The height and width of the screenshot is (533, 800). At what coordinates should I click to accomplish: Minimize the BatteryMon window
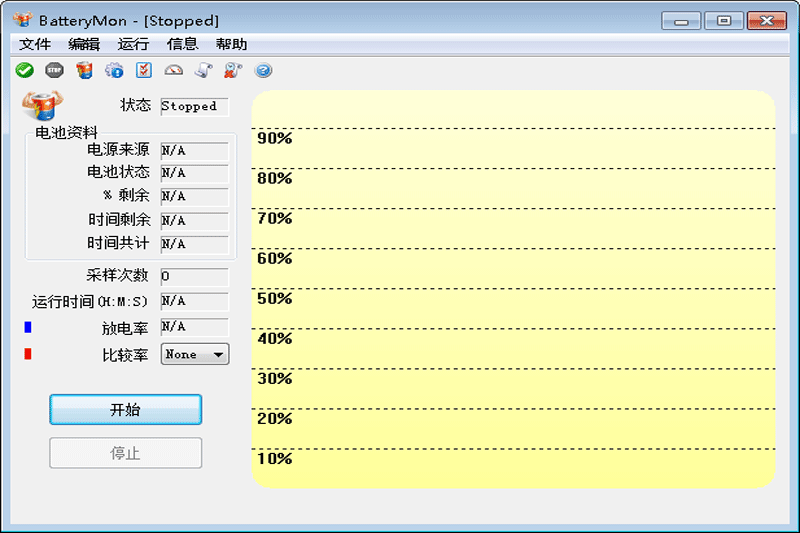[x=681, y=21]
